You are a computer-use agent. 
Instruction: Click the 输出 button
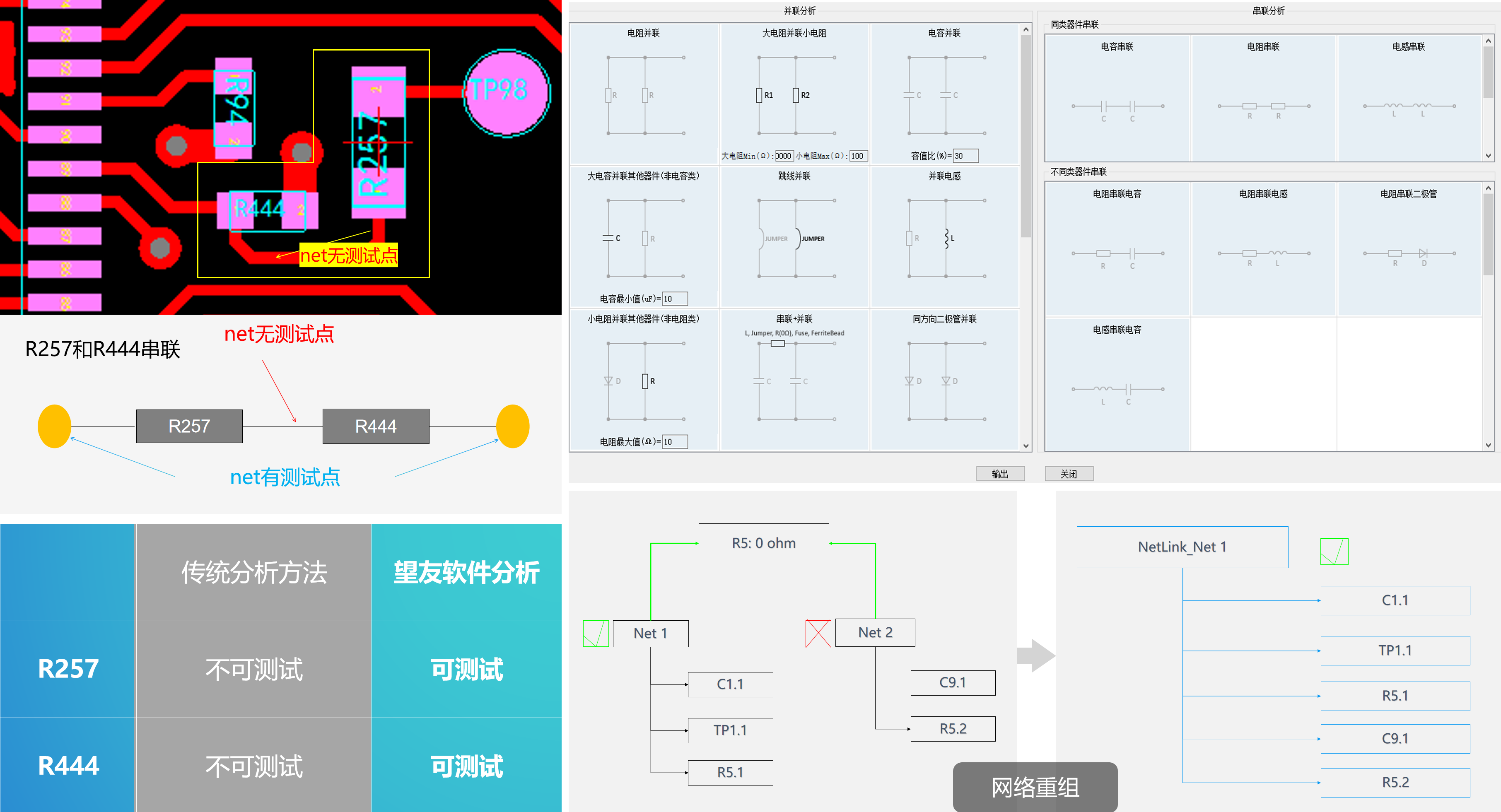click(x=1000, y=474)
